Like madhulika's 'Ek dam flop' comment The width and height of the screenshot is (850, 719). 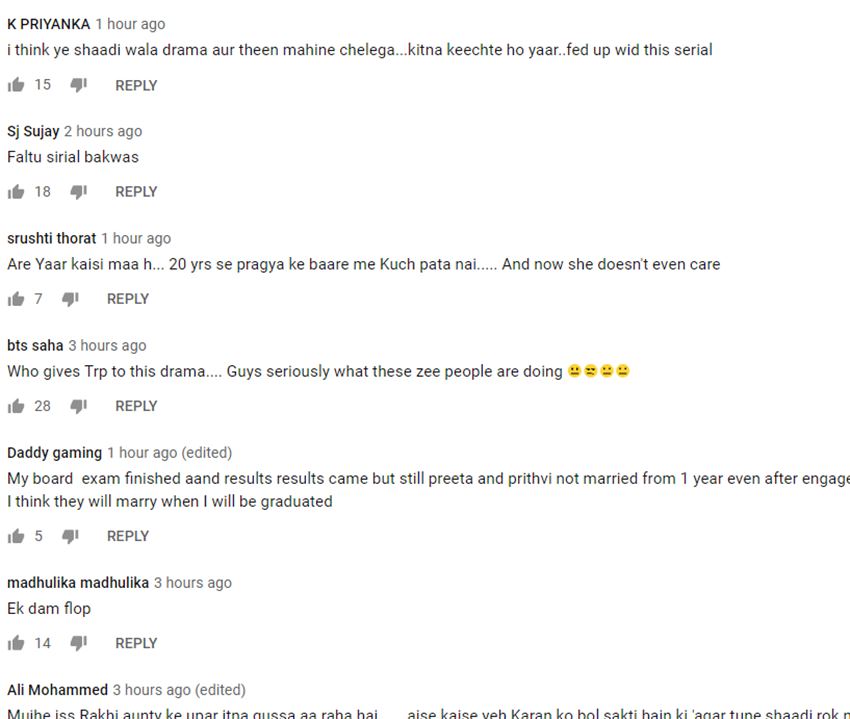[16, 643]
